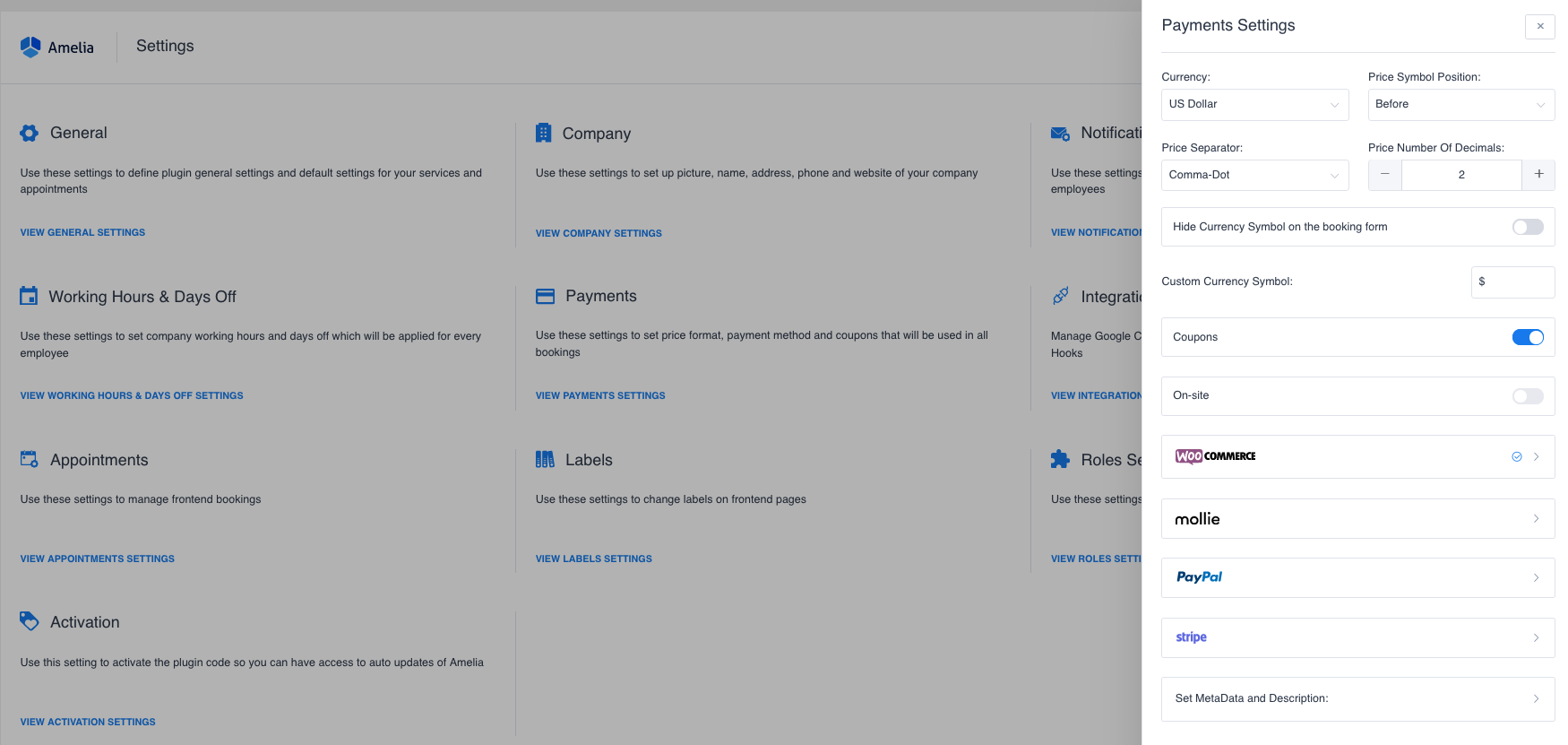Open the Price Separator dropdown
The height and width of the screenshot is (745, 1568).
tap(1254, 175)
